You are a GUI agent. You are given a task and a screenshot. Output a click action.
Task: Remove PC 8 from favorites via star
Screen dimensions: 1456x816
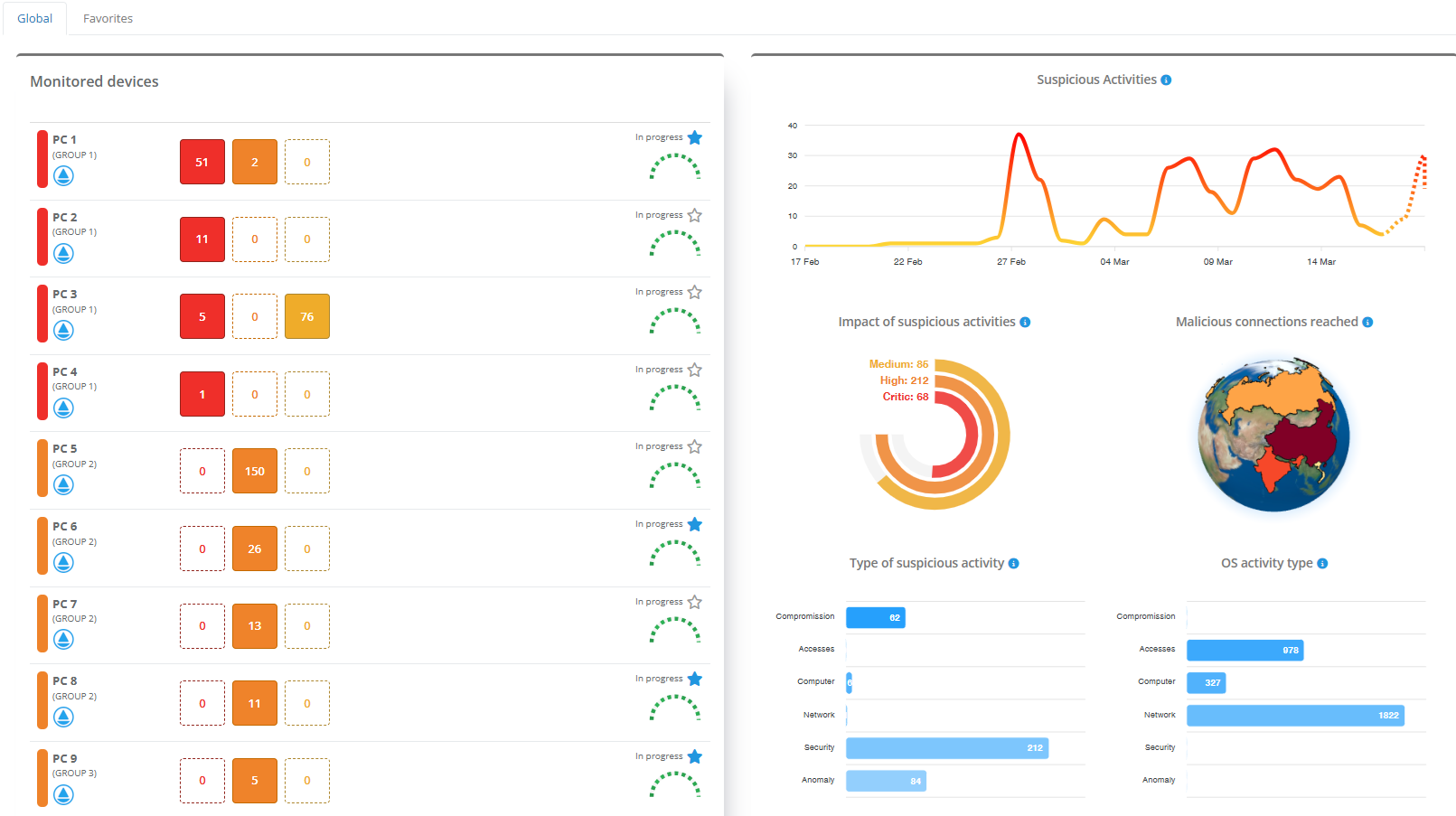pyautogui.click(x=694, y=679)
